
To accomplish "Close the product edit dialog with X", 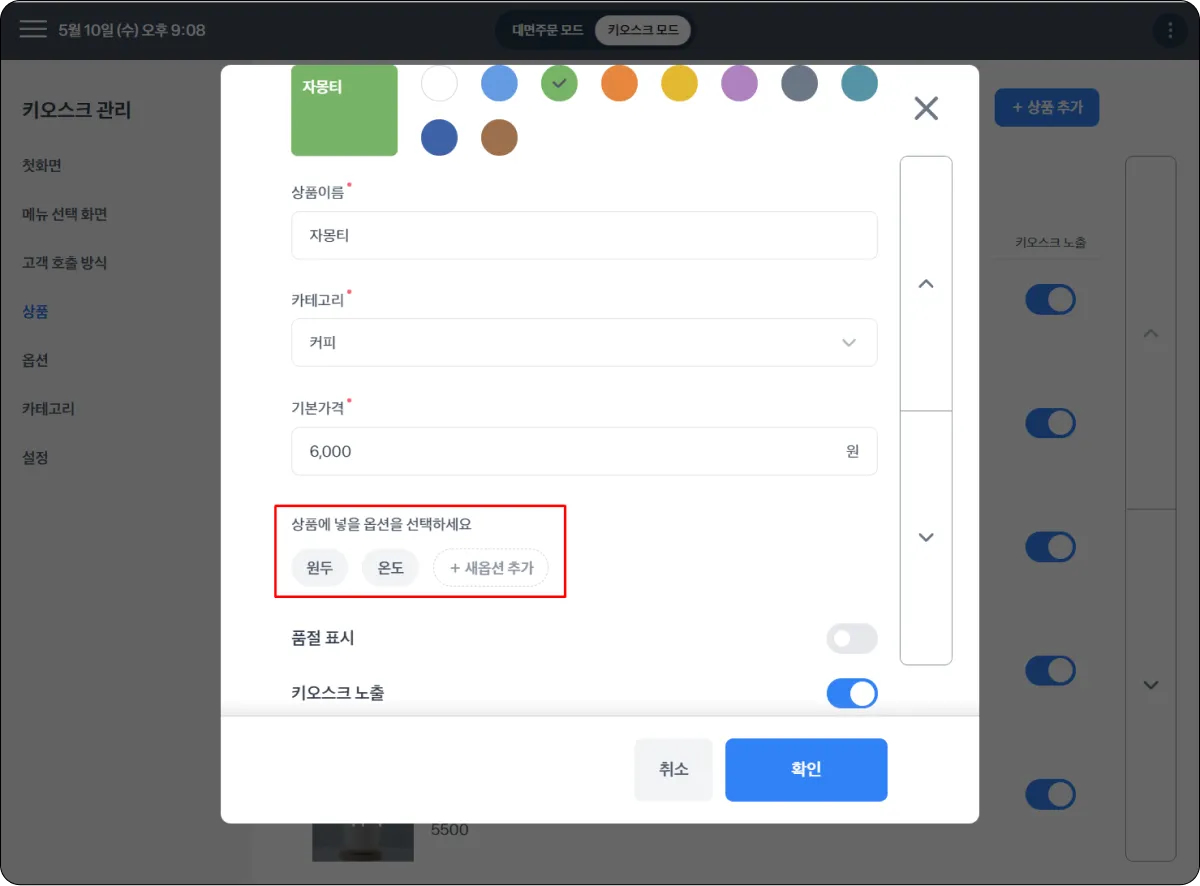I will pos(926,108).
